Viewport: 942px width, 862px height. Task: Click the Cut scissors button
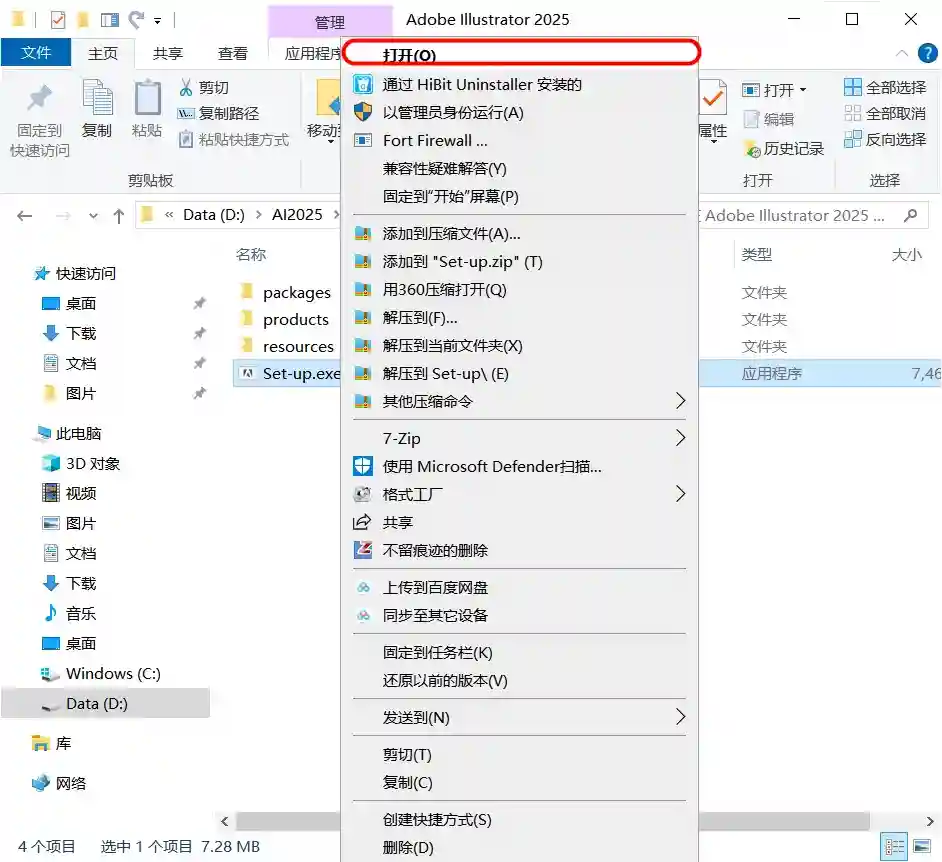point(204,88)
